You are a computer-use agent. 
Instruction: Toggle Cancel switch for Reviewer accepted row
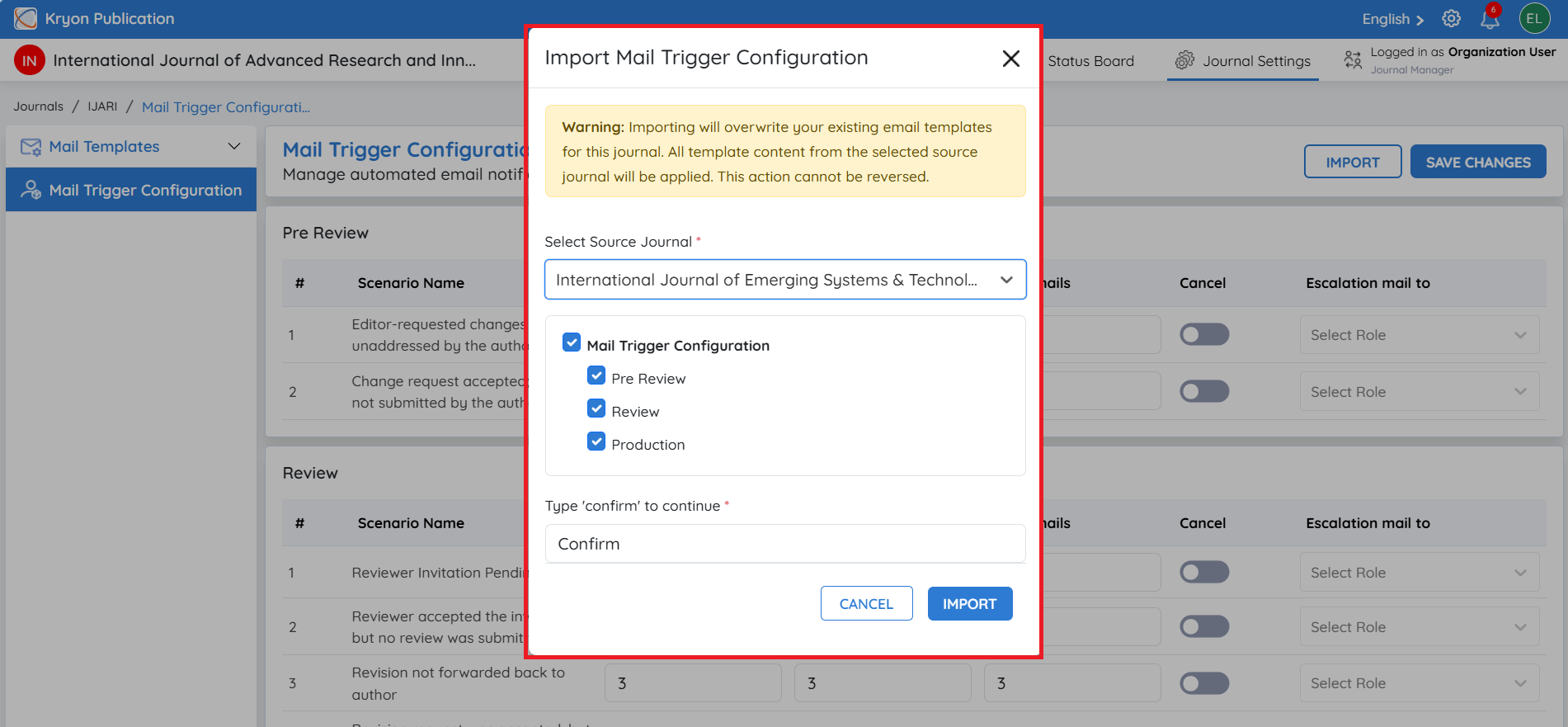click(1204, 626)
